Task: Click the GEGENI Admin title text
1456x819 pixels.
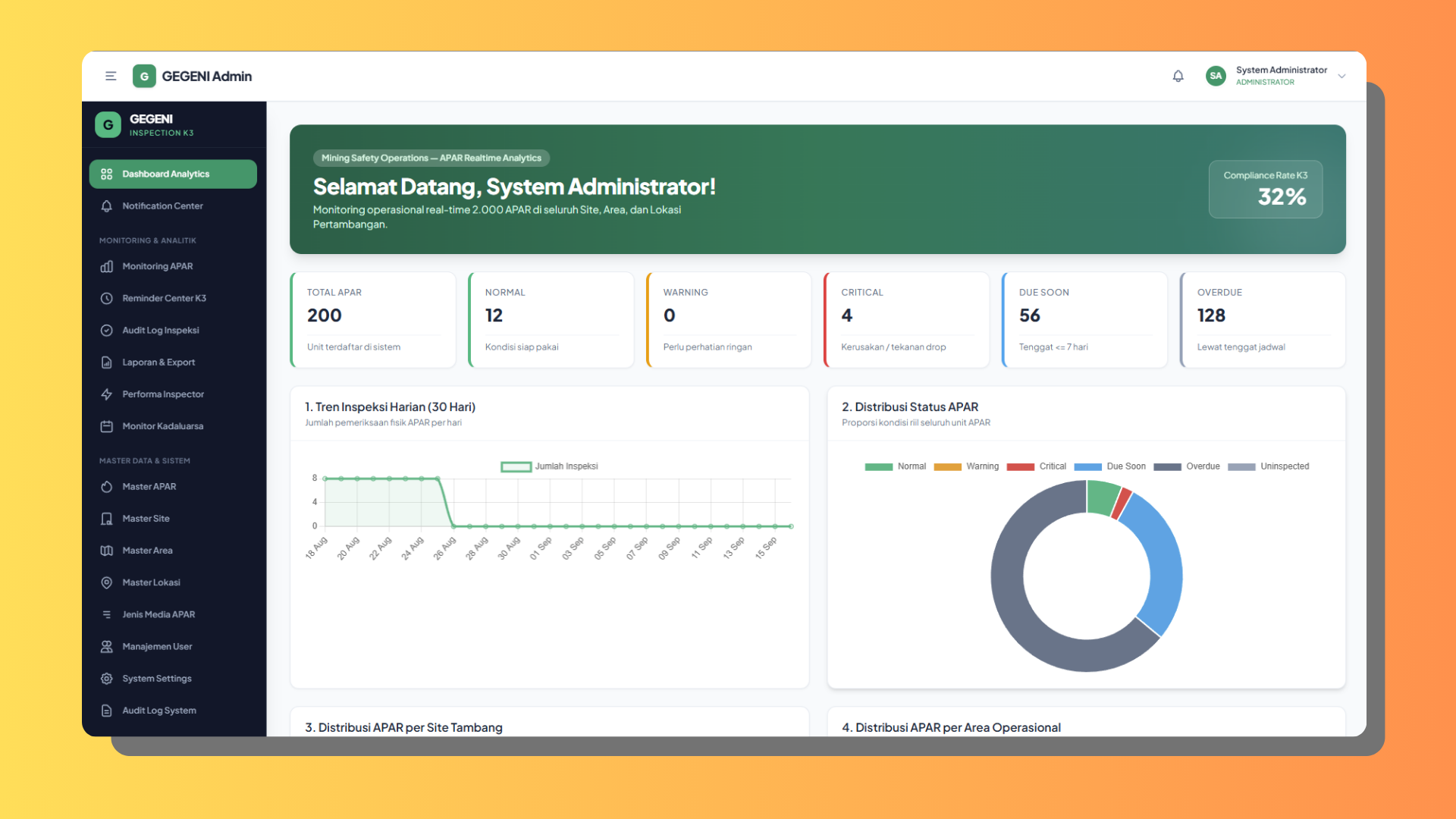Action: click(x=207, y=76)
